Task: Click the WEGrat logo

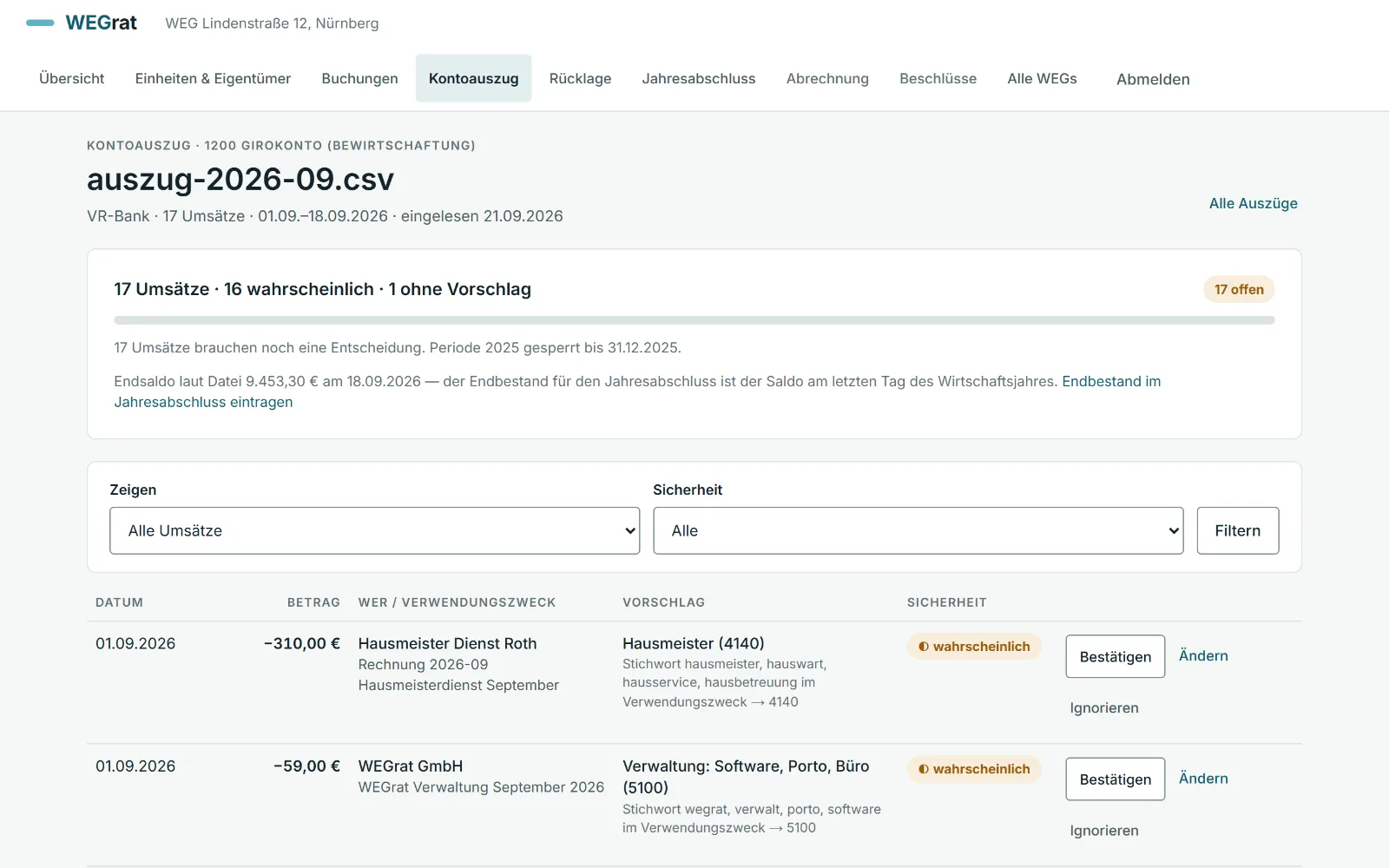Action: (x=82, y=23)
